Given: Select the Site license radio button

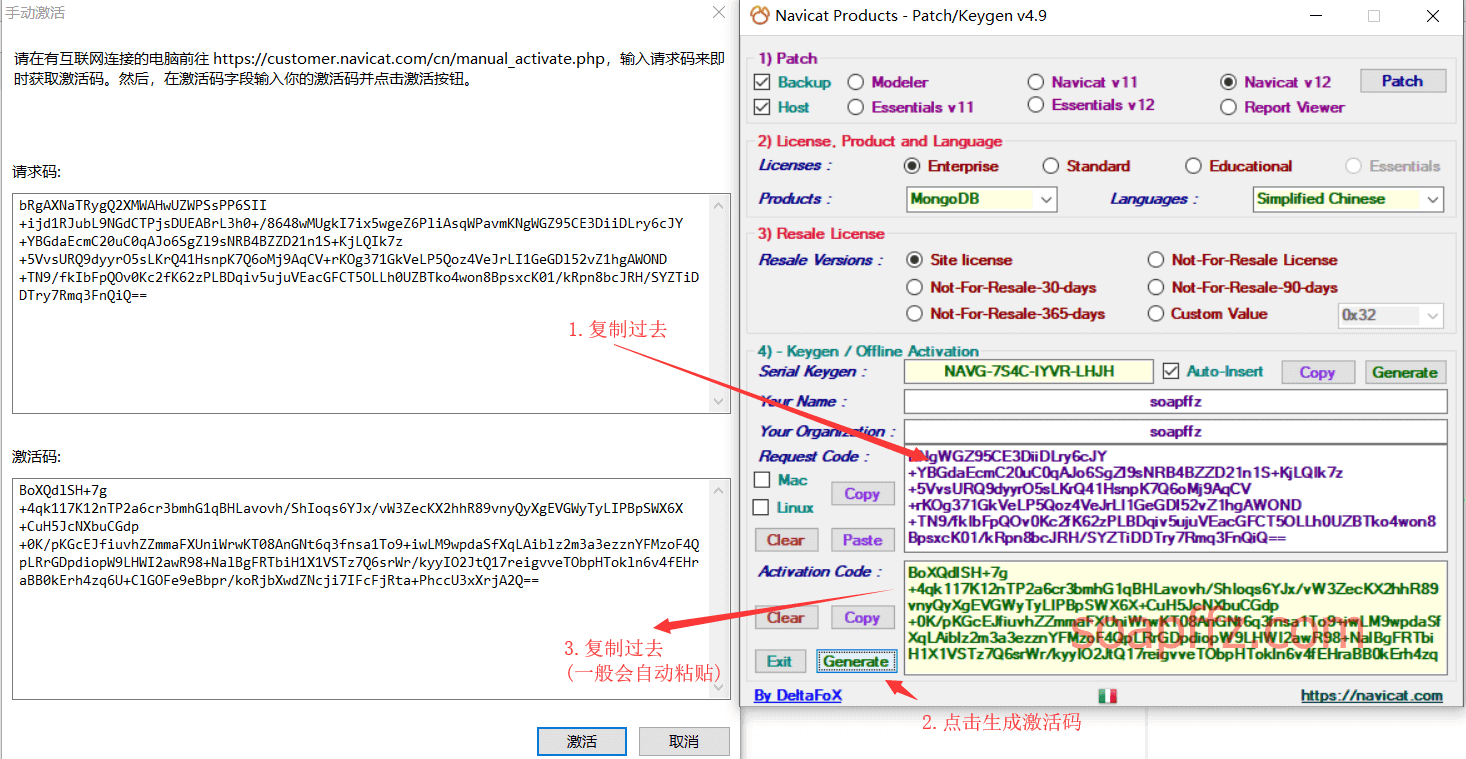Looking at the screenshot, I should pyautogui.click(x=914, y=260).
